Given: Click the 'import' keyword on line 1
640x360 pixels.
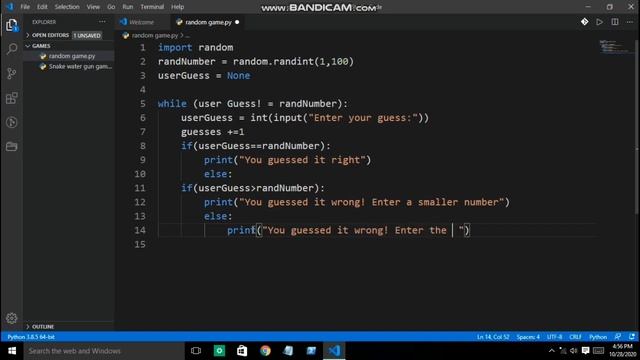Looking at the screenshot, I should tap(175, 47).
